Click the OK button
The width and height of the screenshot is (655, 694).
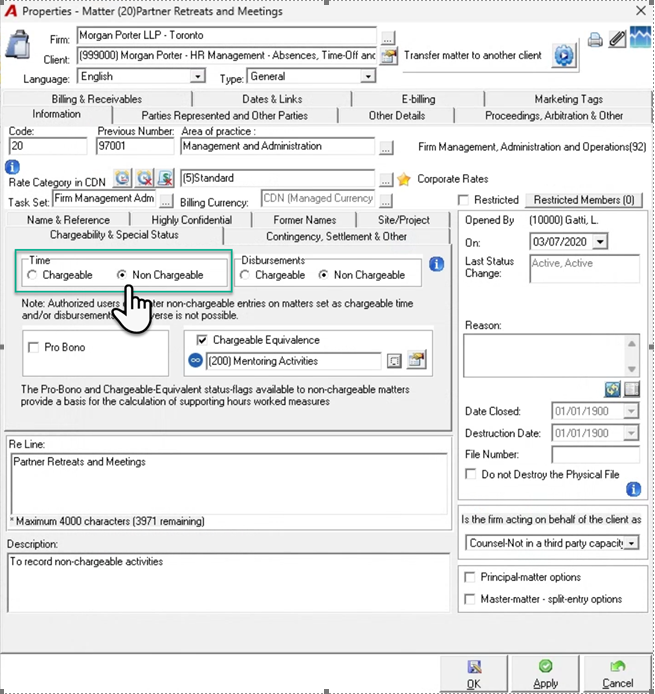point(474,675)
